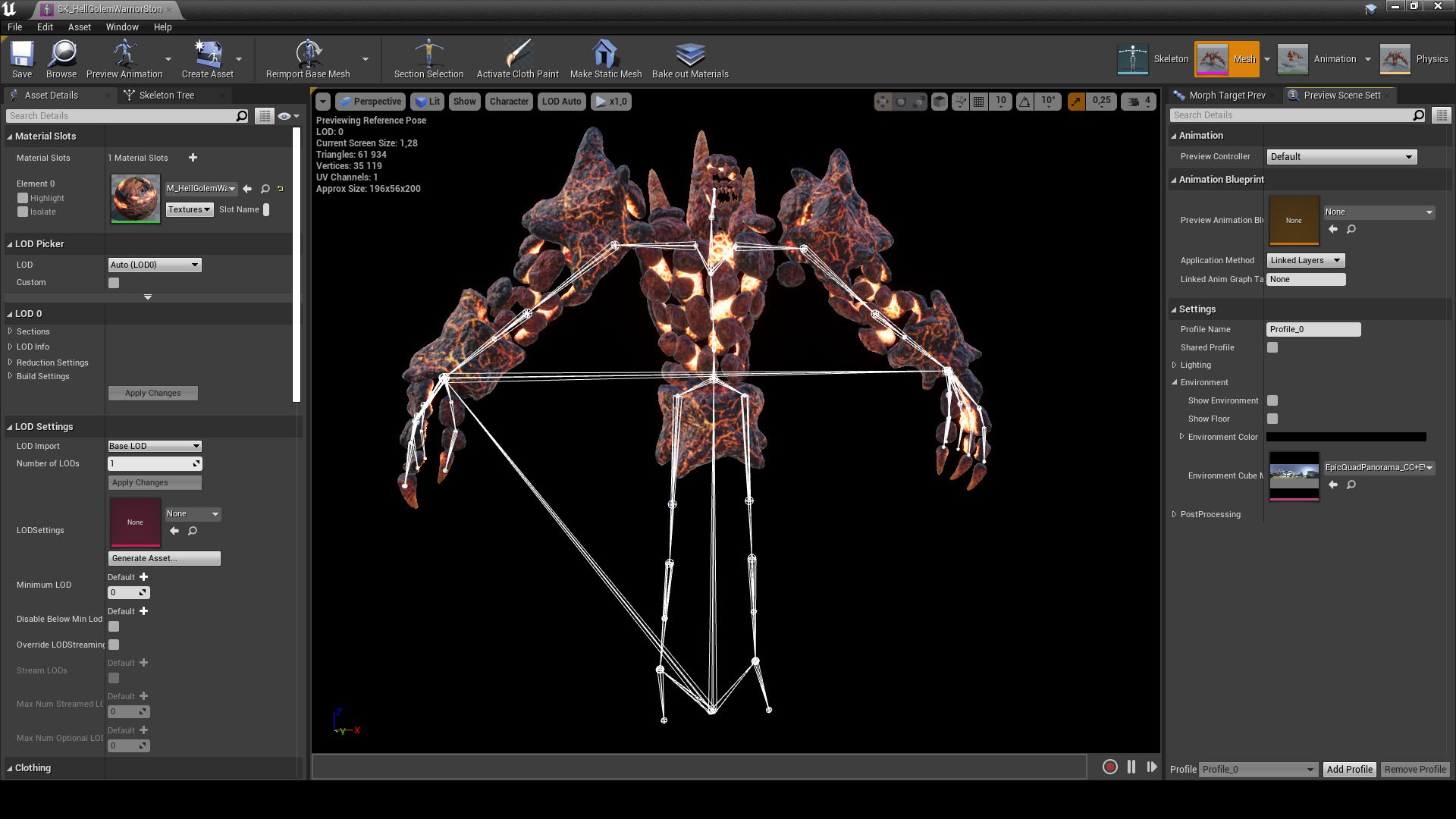
Task: Open the LOD dropdown set to Auto (LOD0)
Action: [154, 264]
